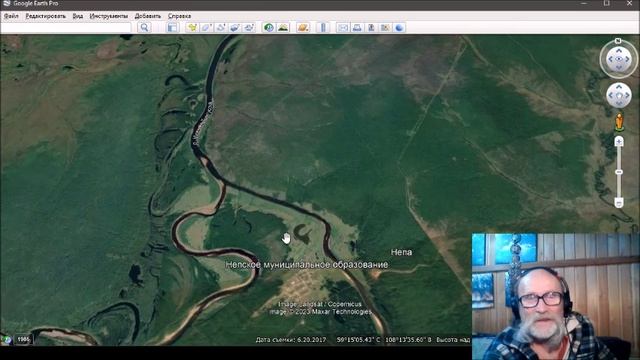Select the Add Path tool
Screen dimensions: 640x360
coord(220,27)
